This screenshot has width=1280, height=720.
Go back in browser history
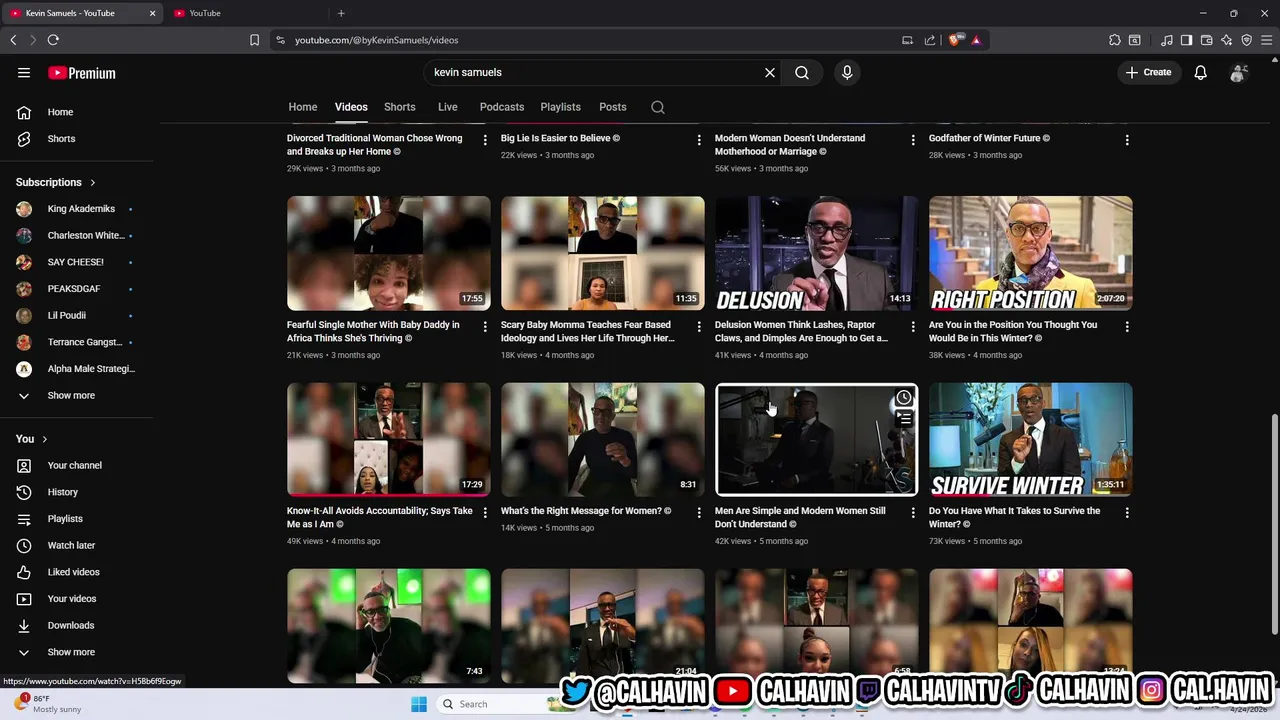(13, 40)
